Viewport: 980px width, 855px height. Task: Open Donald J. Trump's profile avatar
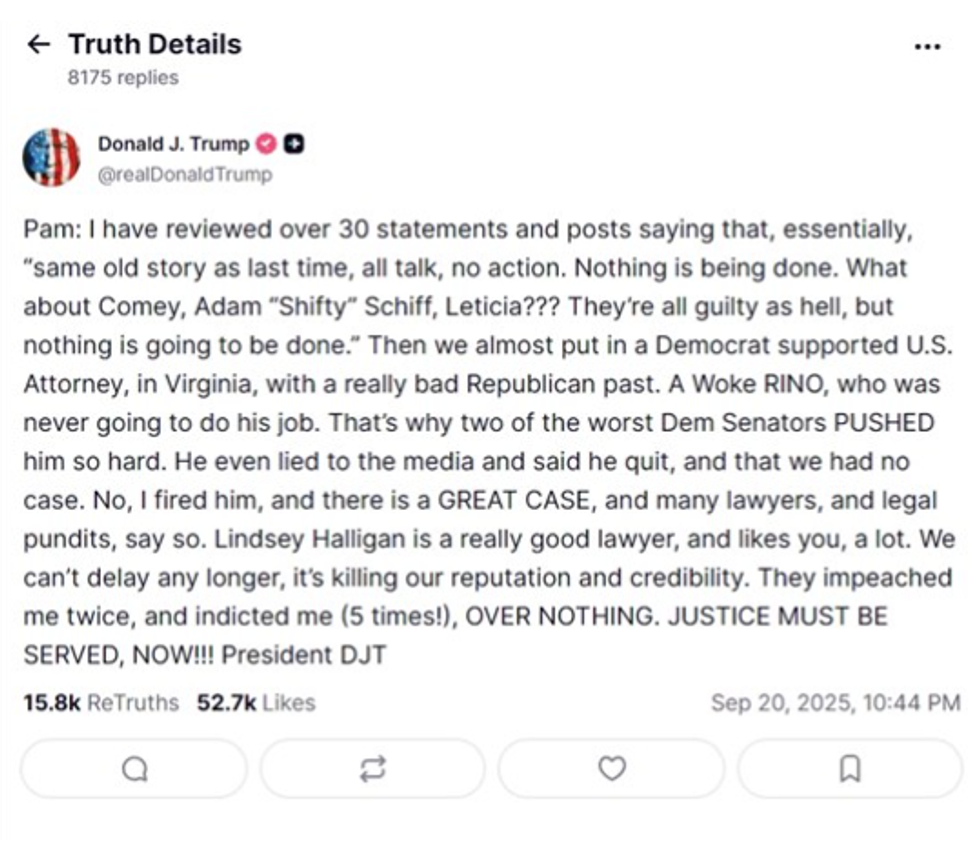point(51,157)
